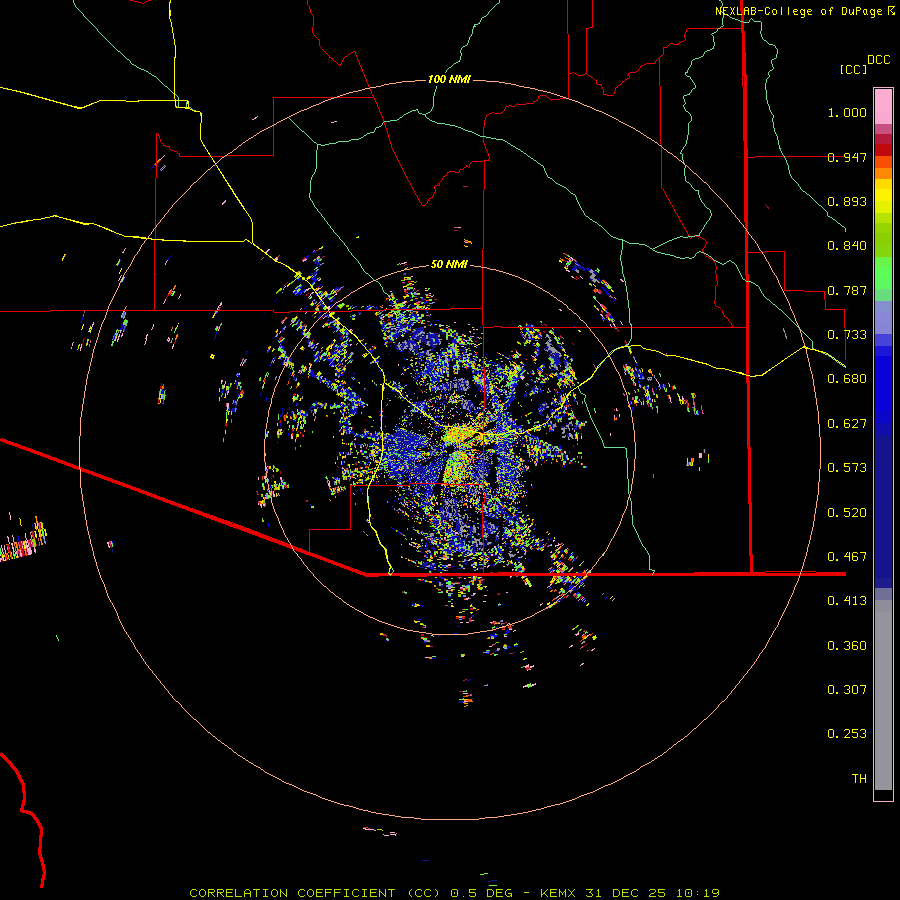900x900 pixels.
Task: Pick the red segment of the color bar
Action: point(883,150)
